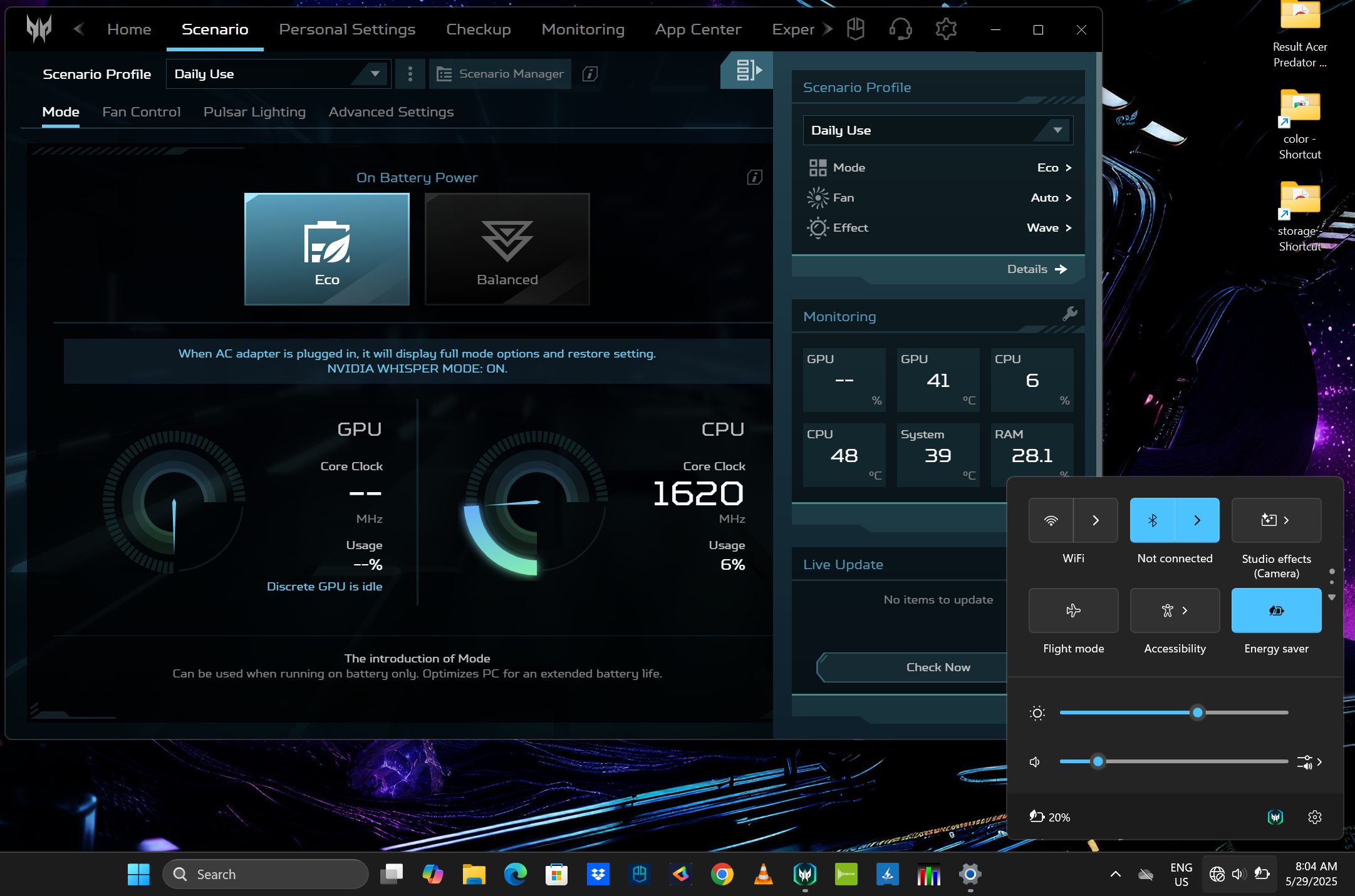1355x896 pixels.
Task: Click the Windows Start button
Action: click(138, 874)
